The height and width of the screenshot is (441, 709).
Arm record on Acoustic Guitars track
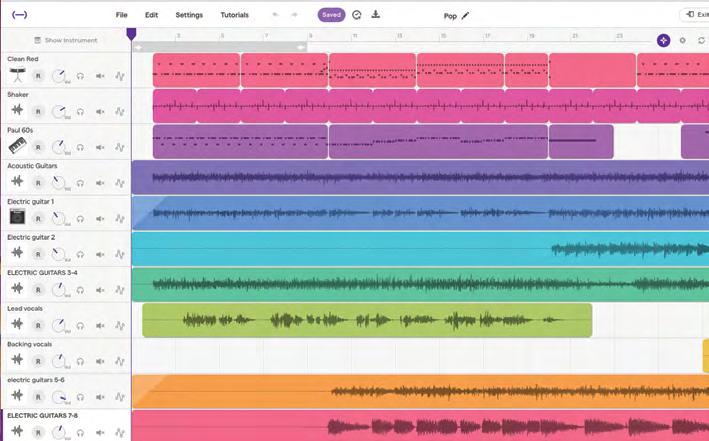pos(38,183)
